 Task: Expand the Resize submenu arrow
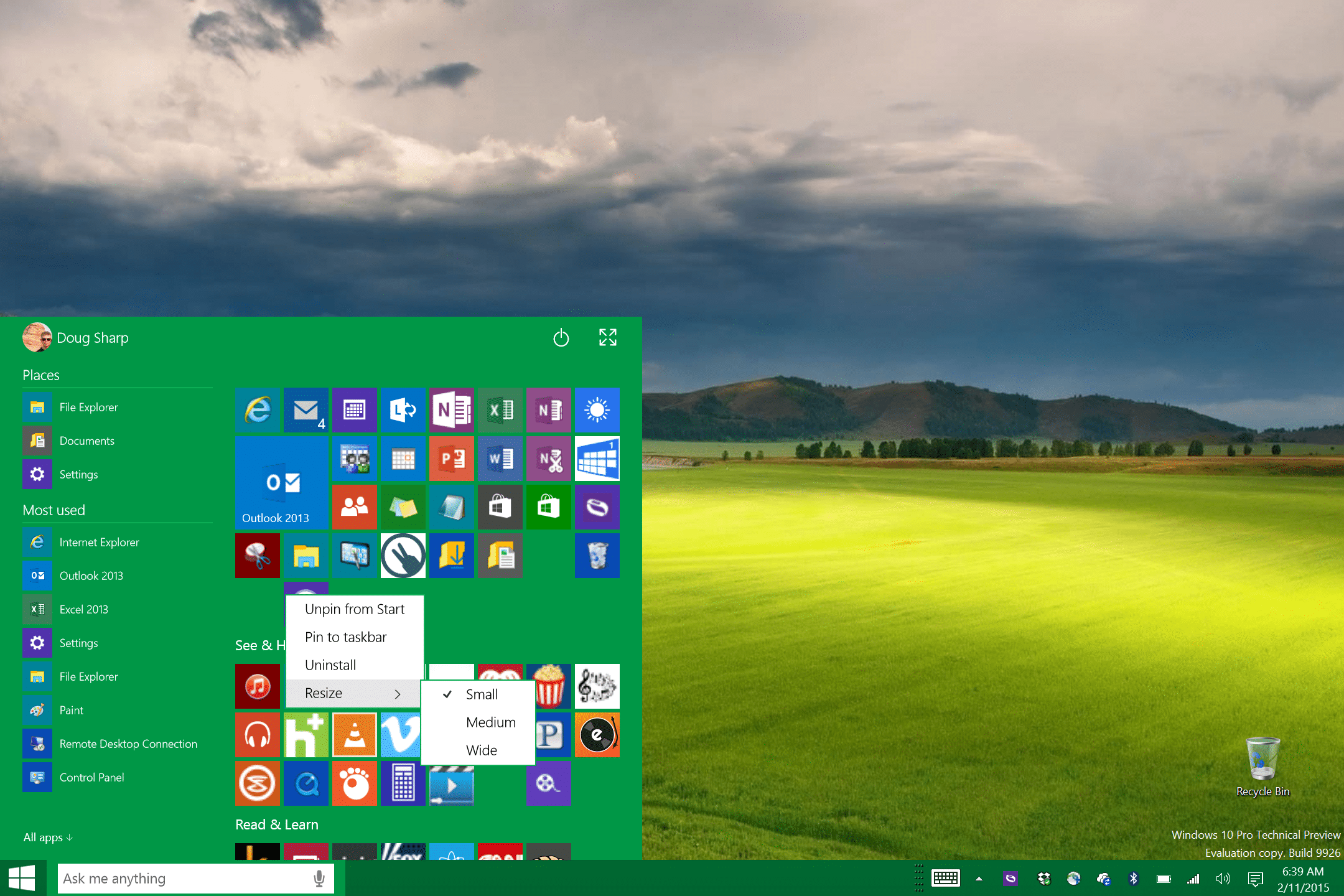(398, 694)
